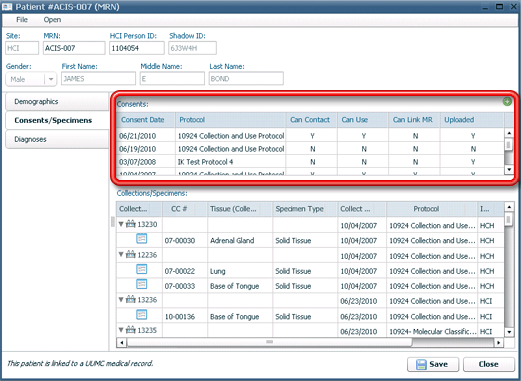The image size is (521, 381).
Task: Sort consents by Consent Date header
Action: tap(146, 120)
